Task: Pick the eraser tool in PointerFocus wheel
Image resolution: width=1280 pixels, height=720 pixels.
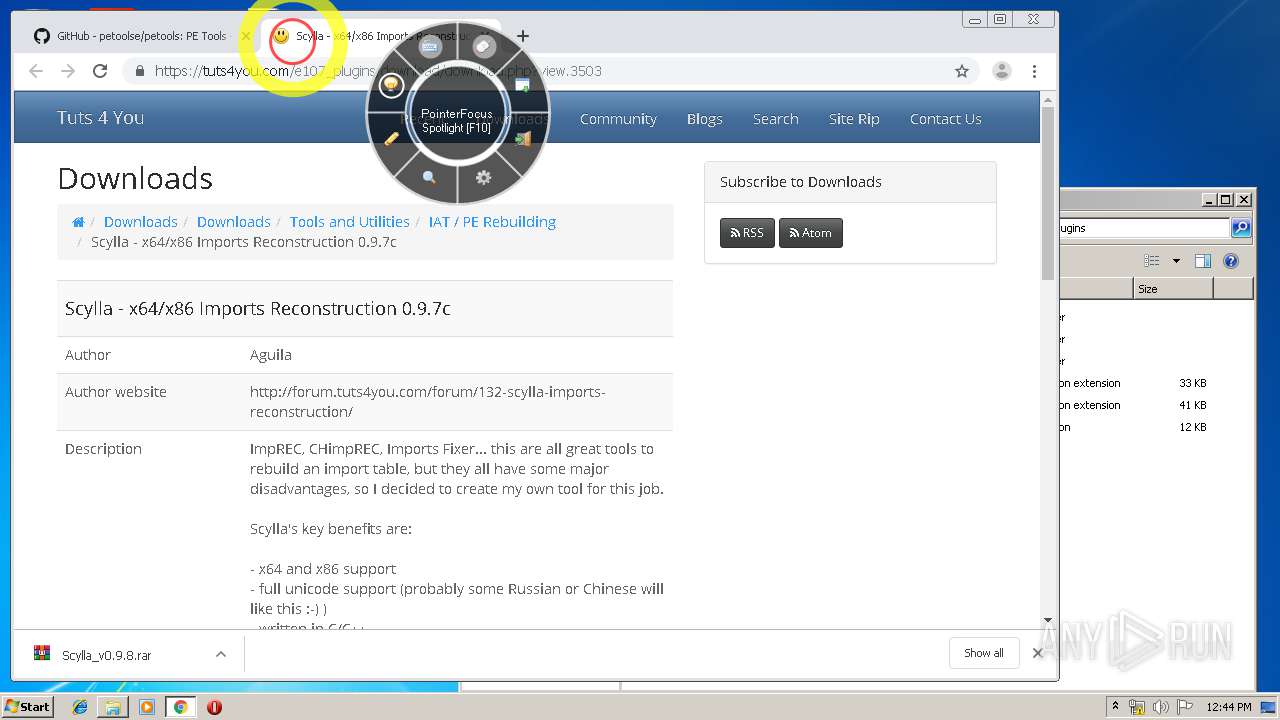Action: point(484,46)
